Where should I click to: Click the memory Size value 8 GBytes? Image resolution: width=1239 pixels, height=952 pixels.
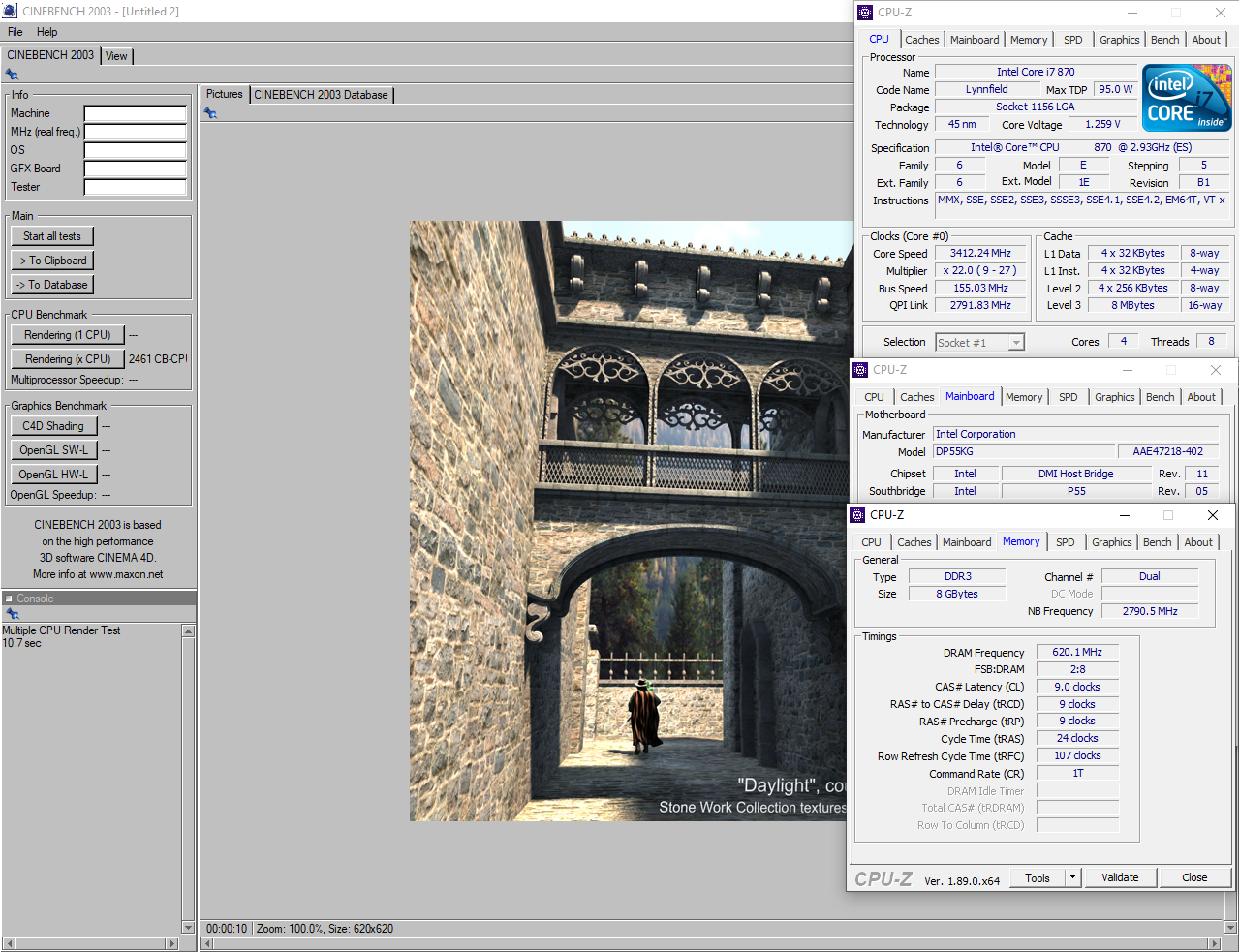click(956, 594)
